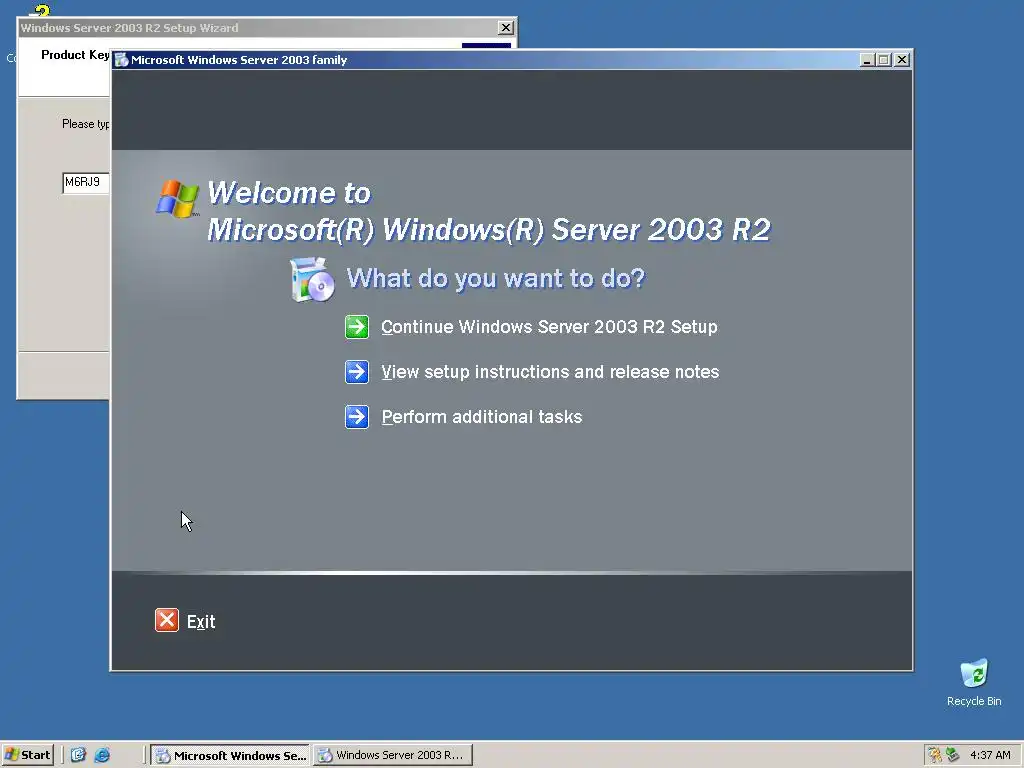Image resolution: width=1024 pixels, height=768 pixels.
Task: Click the Show Desktop quick launch icon
Action: tap(78, 755)
